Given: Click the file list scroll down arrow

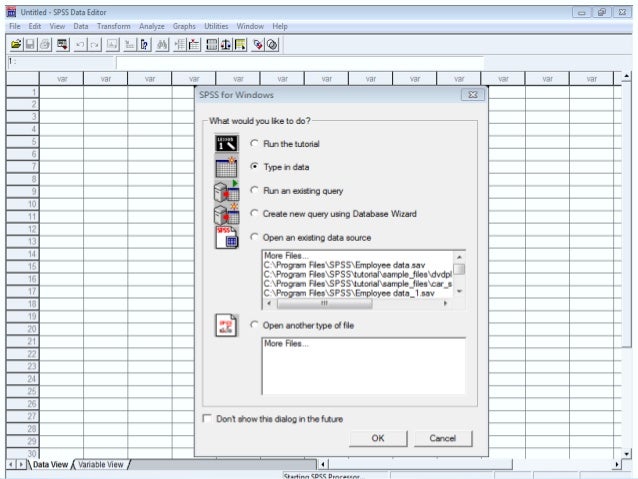Looking at the screenshot, I should (459, 291).
